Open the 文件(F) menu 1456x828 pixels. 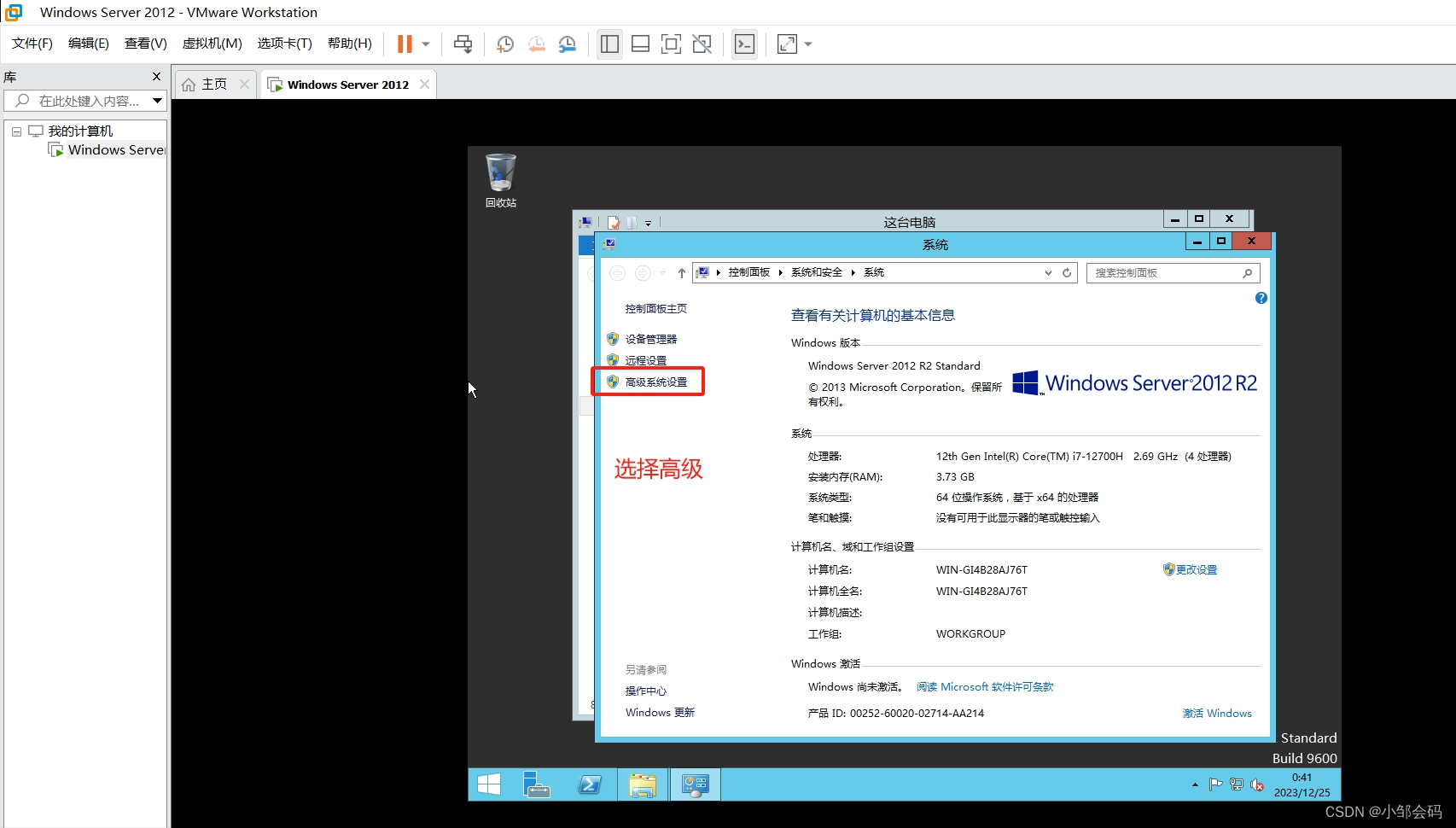(32, 44)
